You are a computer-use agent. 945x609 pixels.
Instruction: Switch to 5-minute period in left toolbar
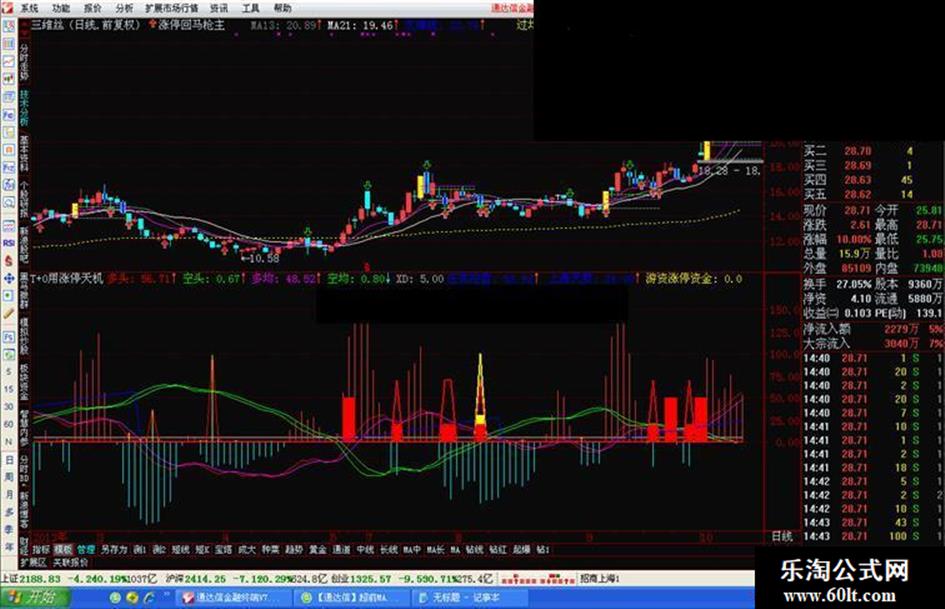click(x=8, y=371)
